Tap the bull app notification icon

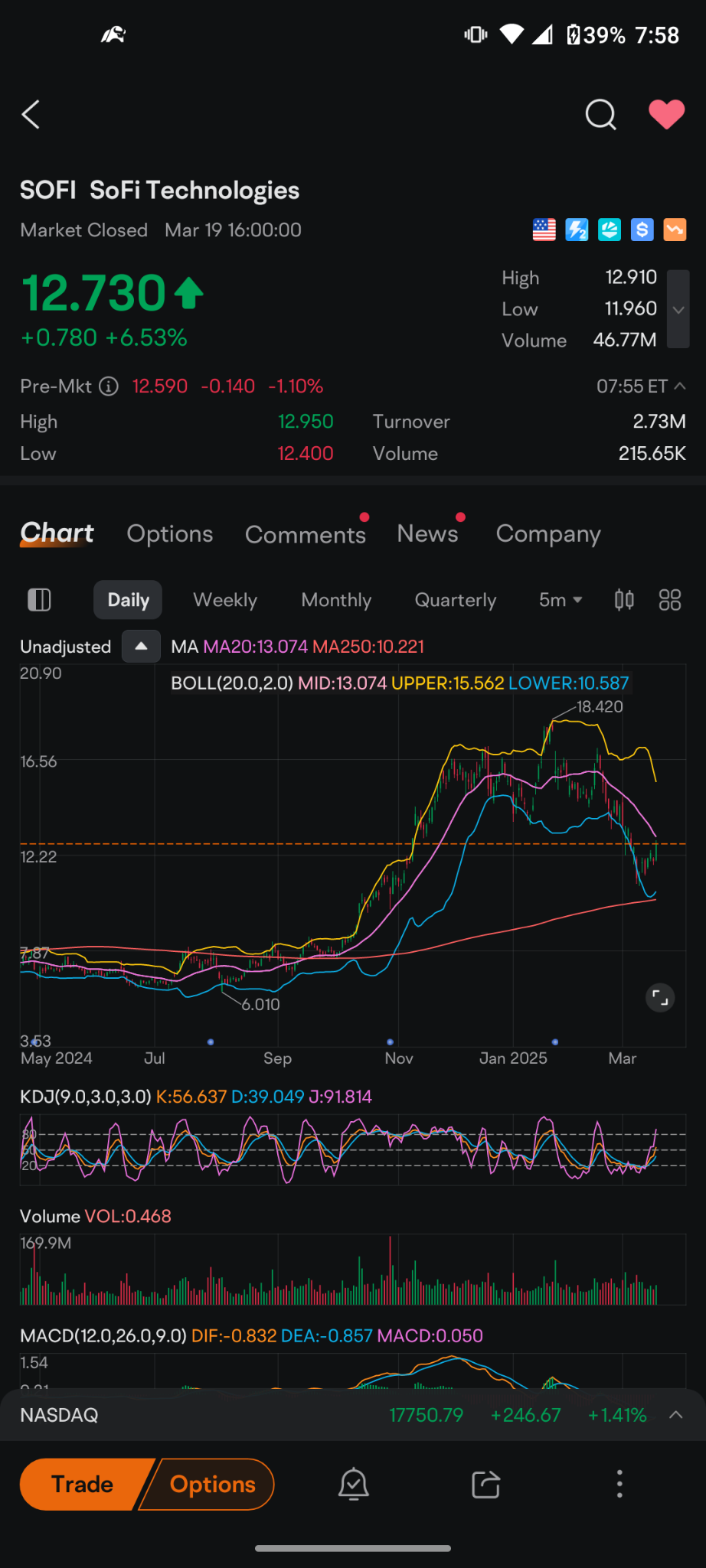click(x=113, y=34)
